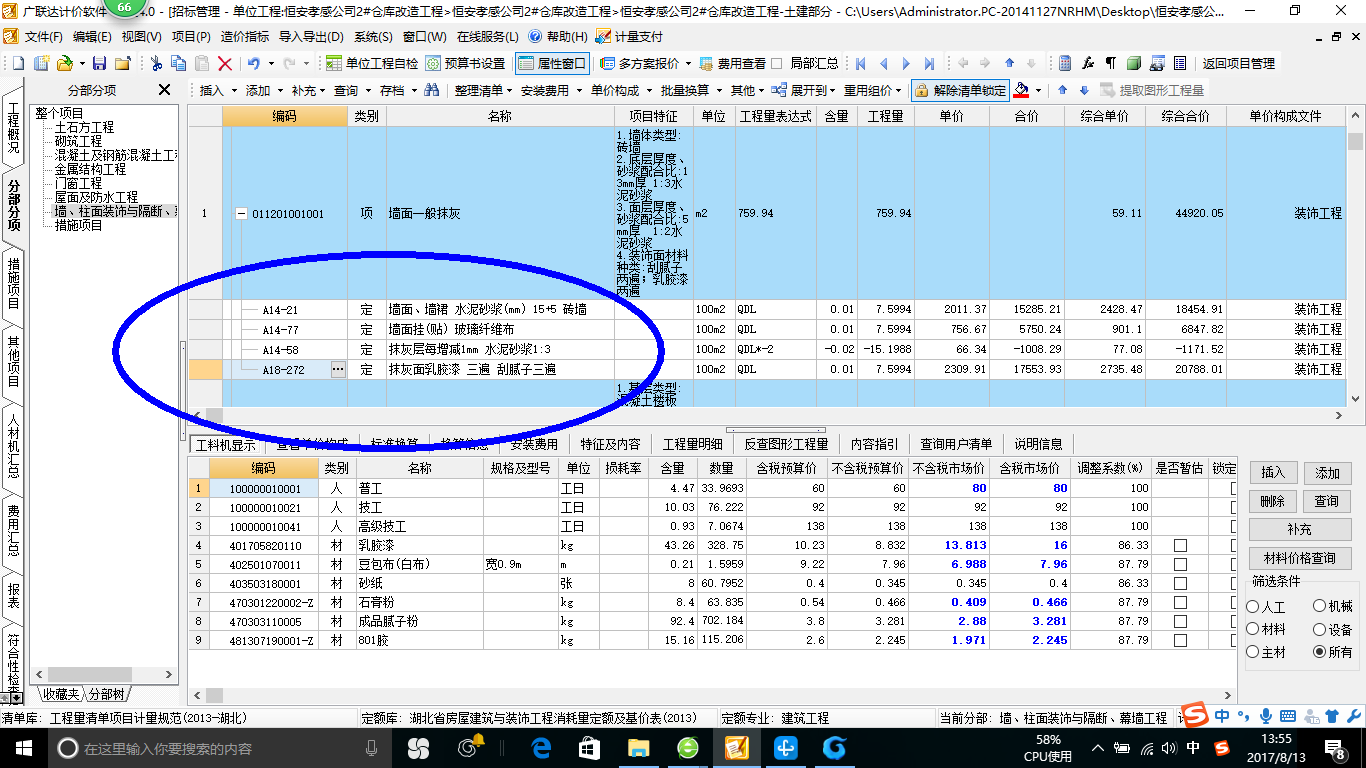Click the Sogou microphone voice icon

pyautogui.click(x=1266, y=716)
